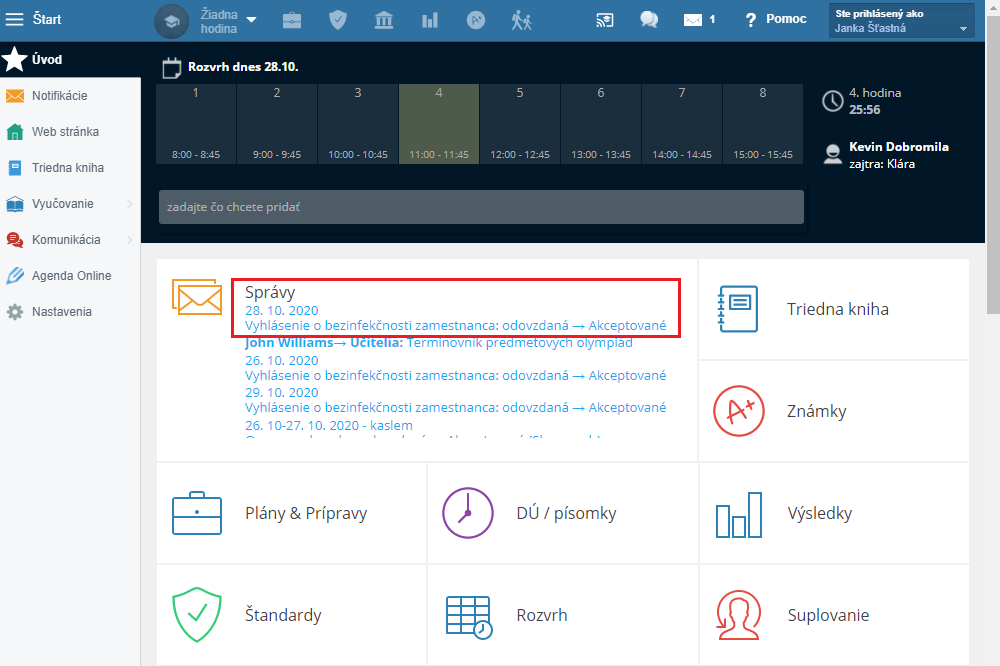The image size is (1000, 666).
Task: Click the graduation cap lesson icon
Action: tap(172, 21)
